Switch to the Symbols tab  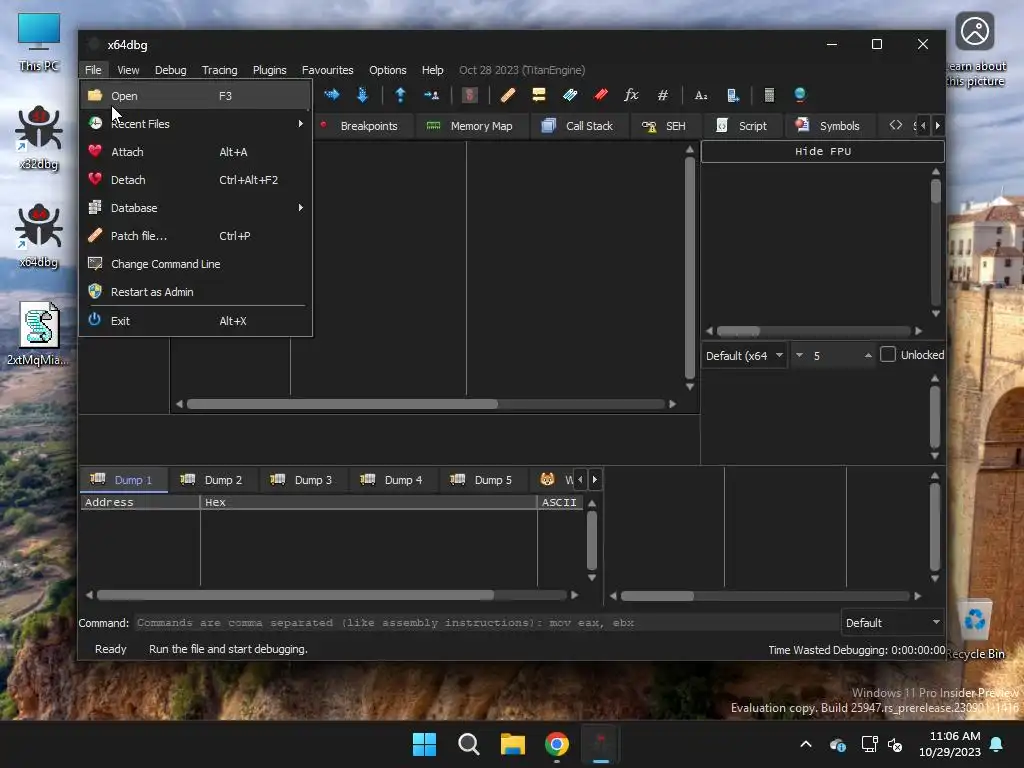pos(827,125)
